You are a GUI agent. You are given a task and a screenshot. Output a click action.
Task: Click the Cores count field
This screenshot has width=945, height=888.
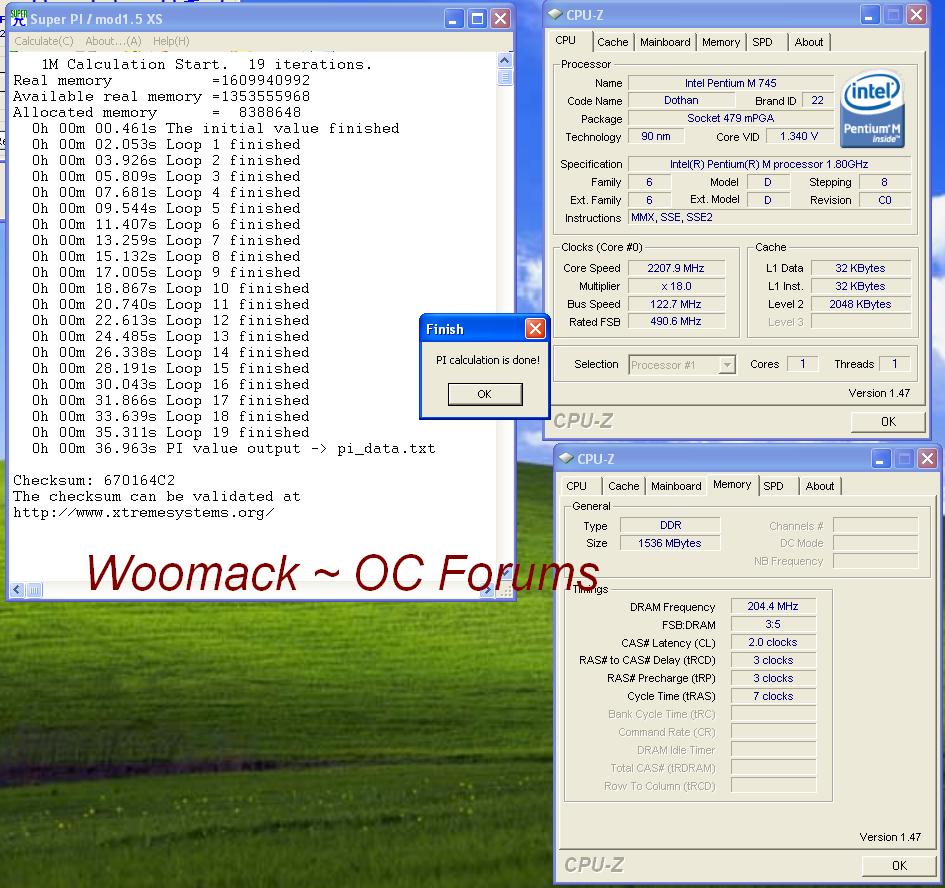(802, 364)
